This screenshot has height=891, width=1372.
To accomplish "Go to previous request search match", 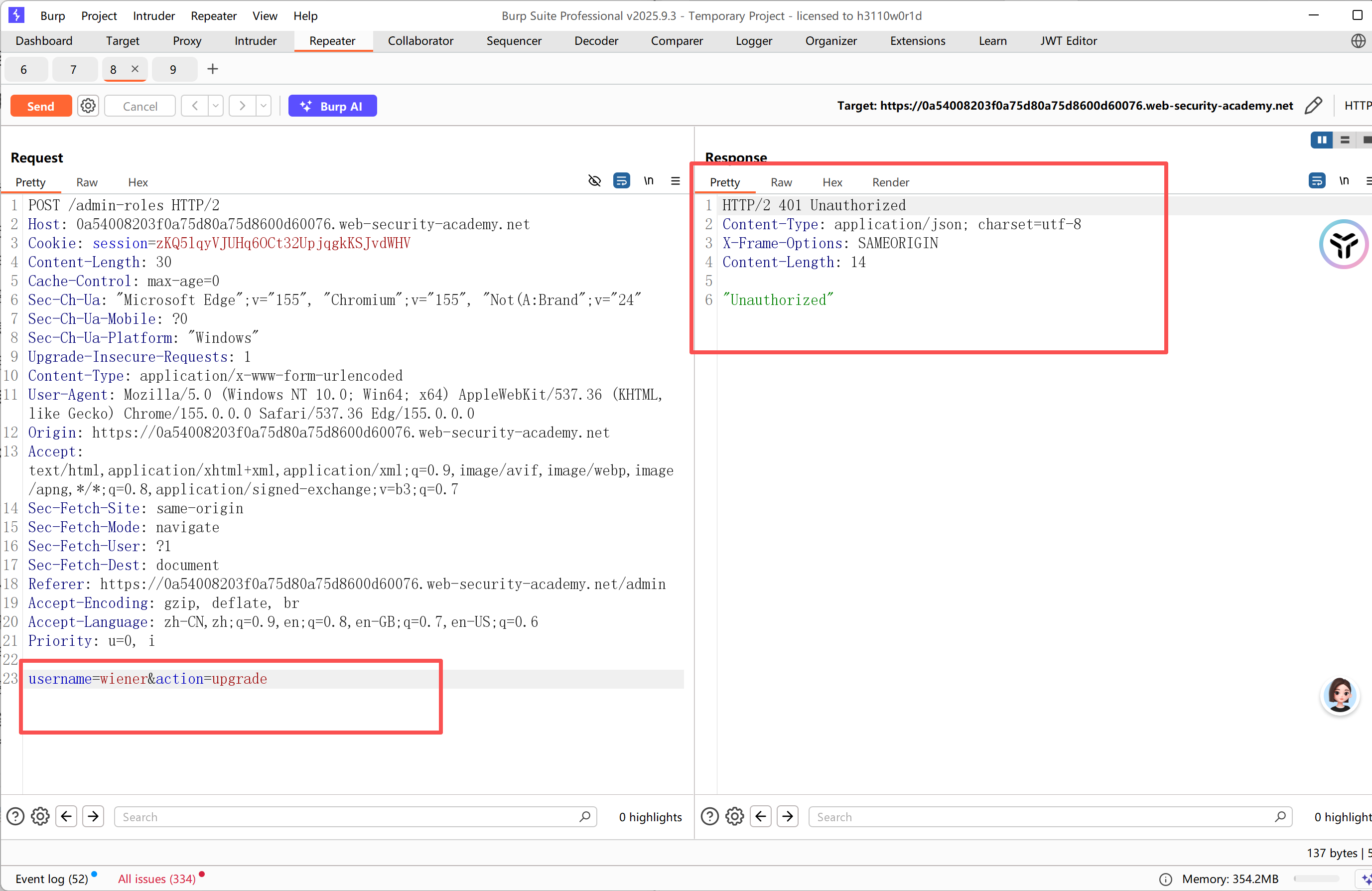I will [x=66, y=817].
